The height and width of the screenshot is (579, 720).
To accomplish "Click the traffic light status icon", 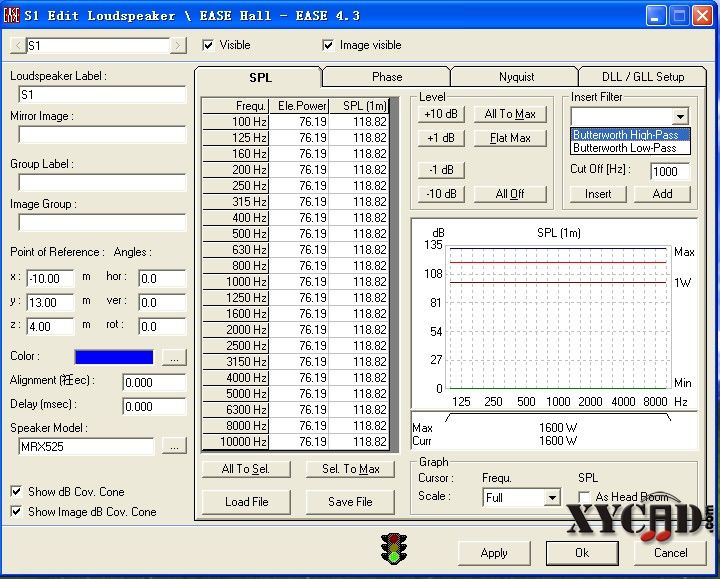I will (x=394, y=549).
